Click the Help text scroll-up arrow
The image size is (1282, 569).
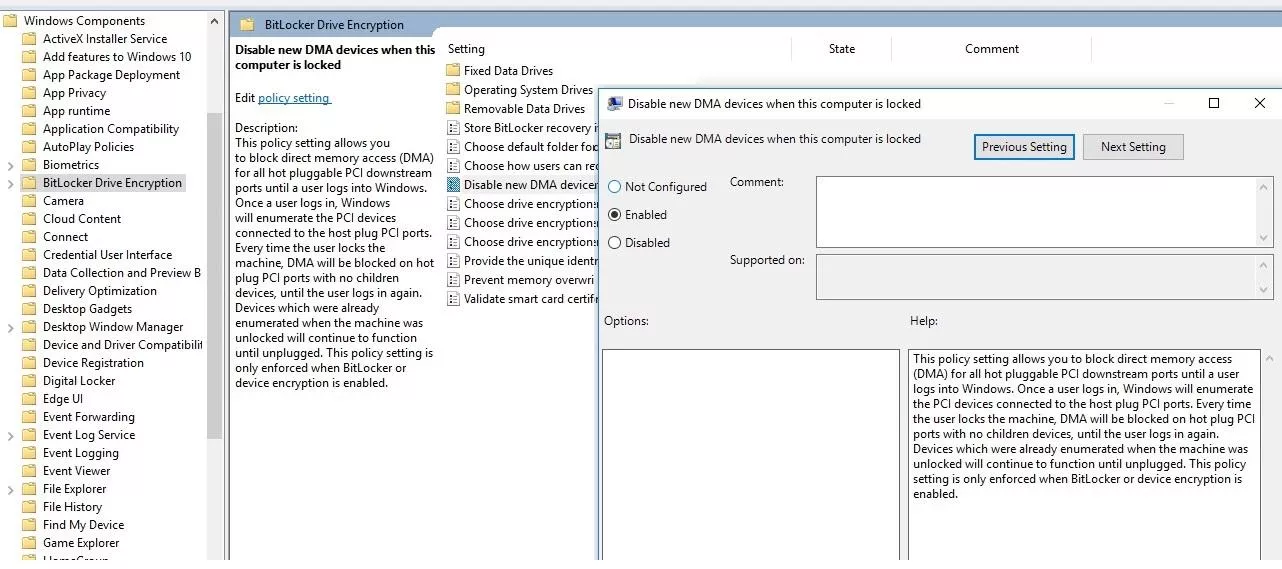tap(1270, 357)
